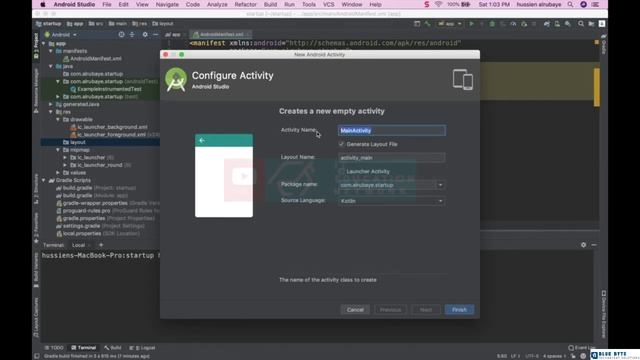Open the Build menu
The width and height of the screenshot is (640, 360).
click(x=270, y=4)
